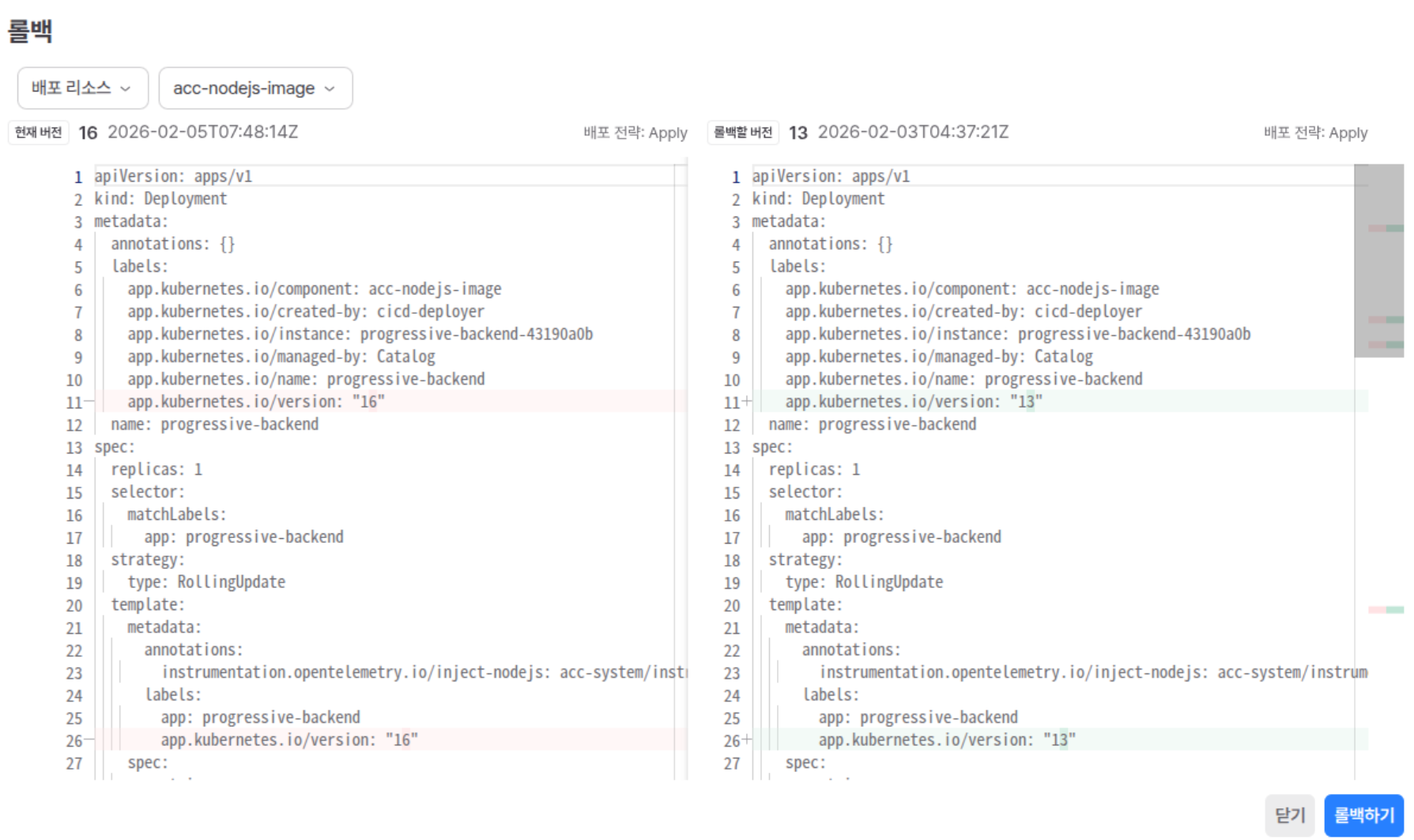Screen dimensions: 1414x840
Task: Click left pane "matchLabels:" line
Action: point(177,514)
